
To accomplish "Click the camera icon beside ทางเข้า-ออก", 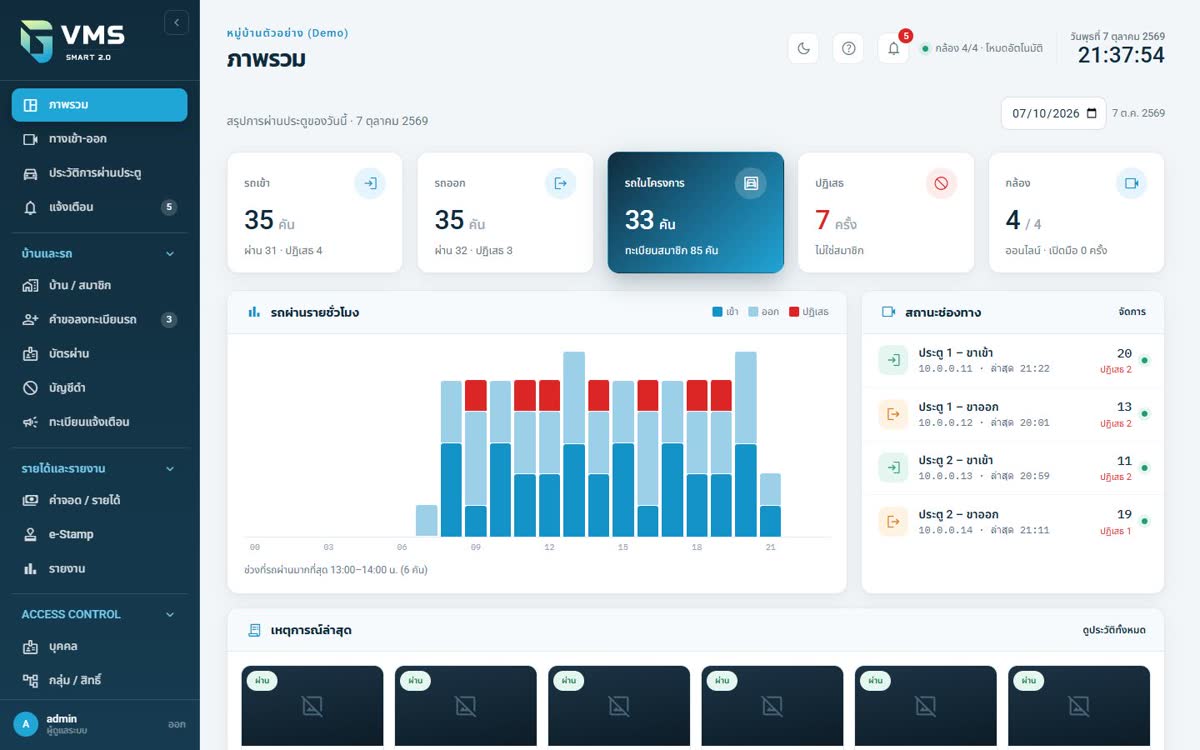I will [30, 139].
